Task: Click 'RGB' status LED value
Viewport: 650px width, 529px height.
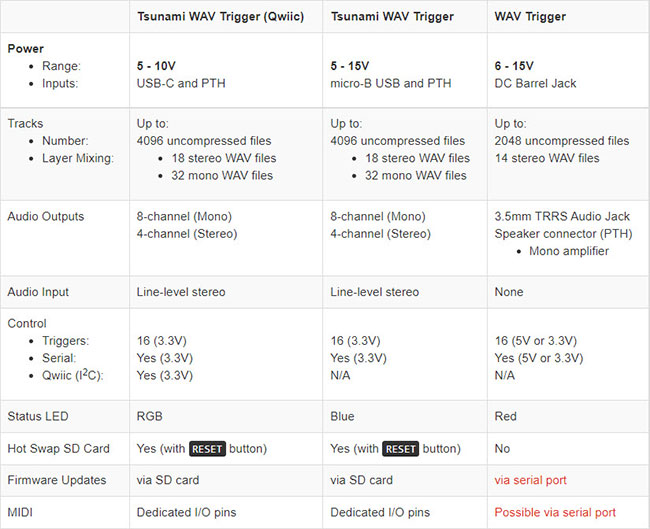Action: click(150, 416)
